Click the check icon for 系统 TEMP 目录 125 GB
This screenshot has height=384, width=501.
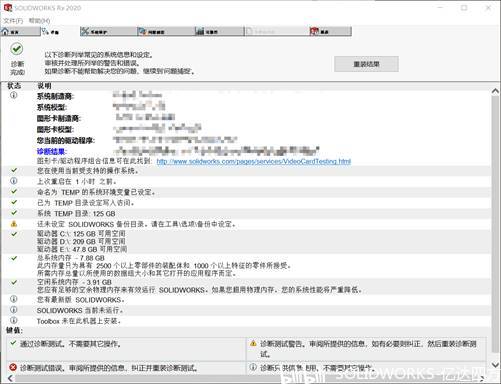point(14,213)
